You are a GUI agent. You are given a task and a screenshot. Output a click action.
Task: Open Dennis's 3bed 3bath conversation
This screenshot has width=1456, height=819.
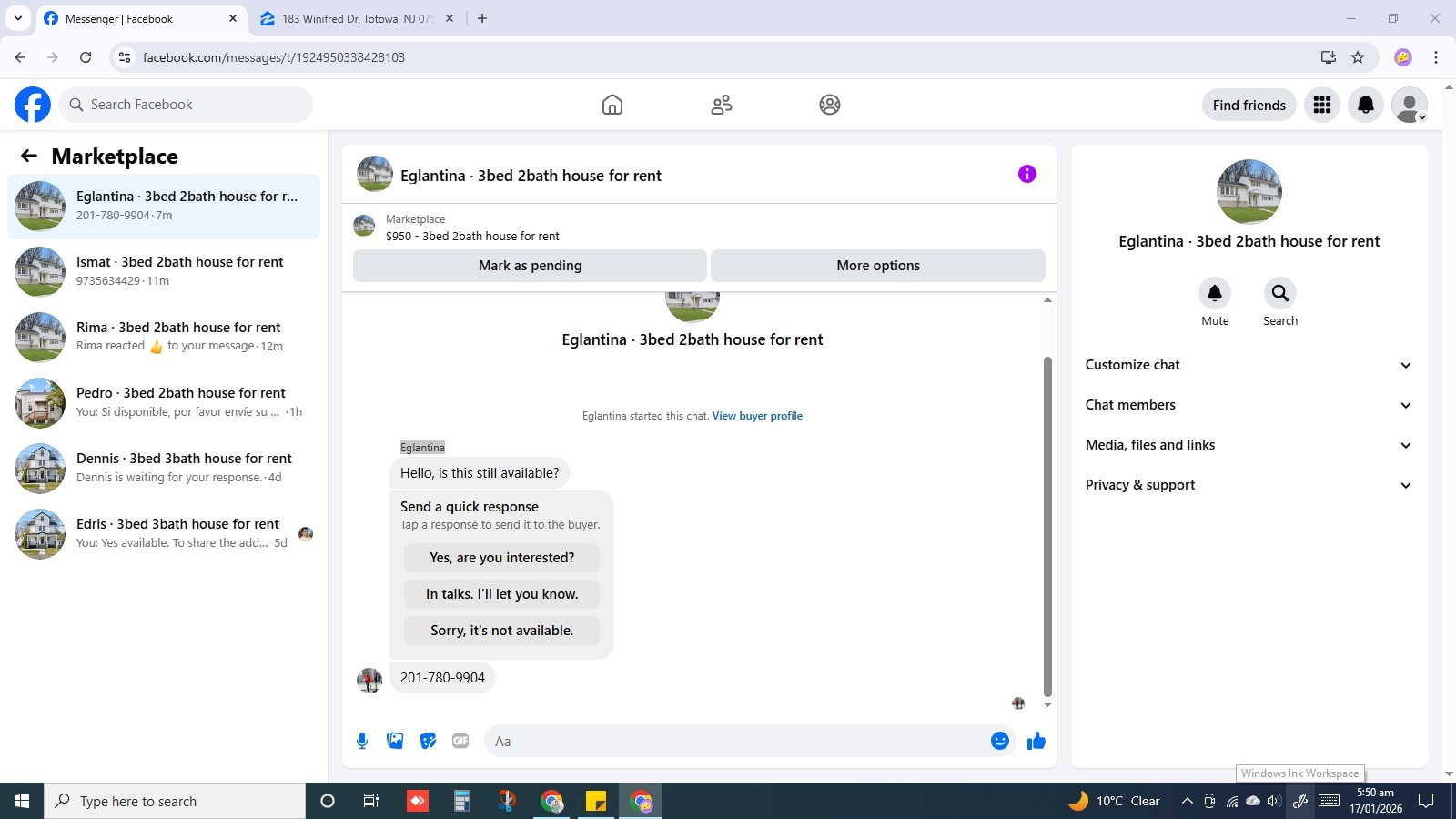[x=164, y=469]
